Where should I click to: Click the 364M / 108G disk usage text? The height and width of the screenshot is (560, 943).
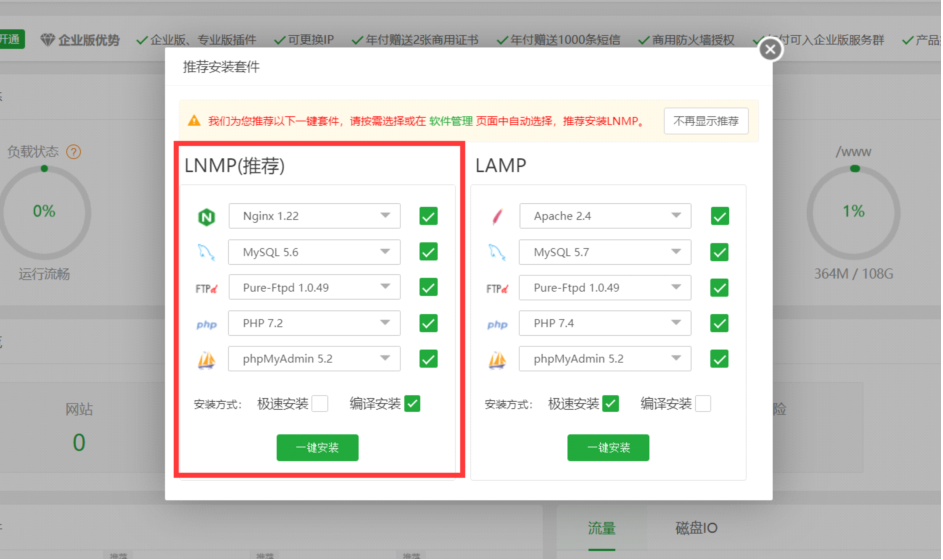click(x=853, y=274)
